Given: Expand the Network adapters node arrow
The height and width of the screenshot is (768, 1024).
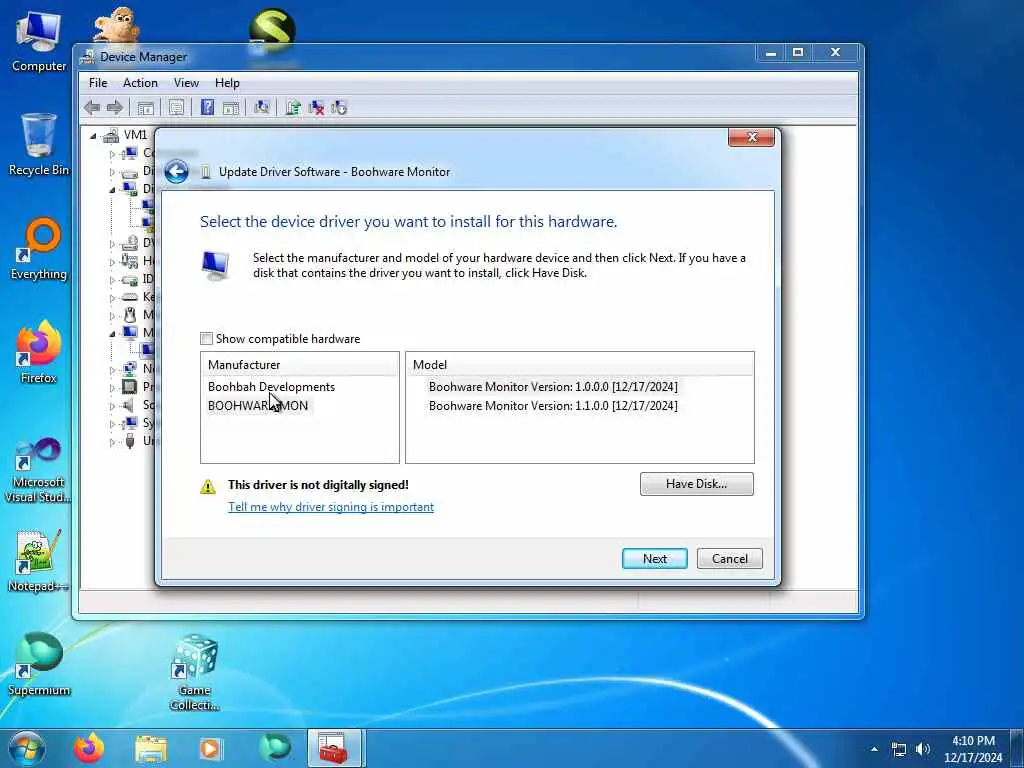Looking at the screenshot, I should pyautogui.click(x=112, y=369).
